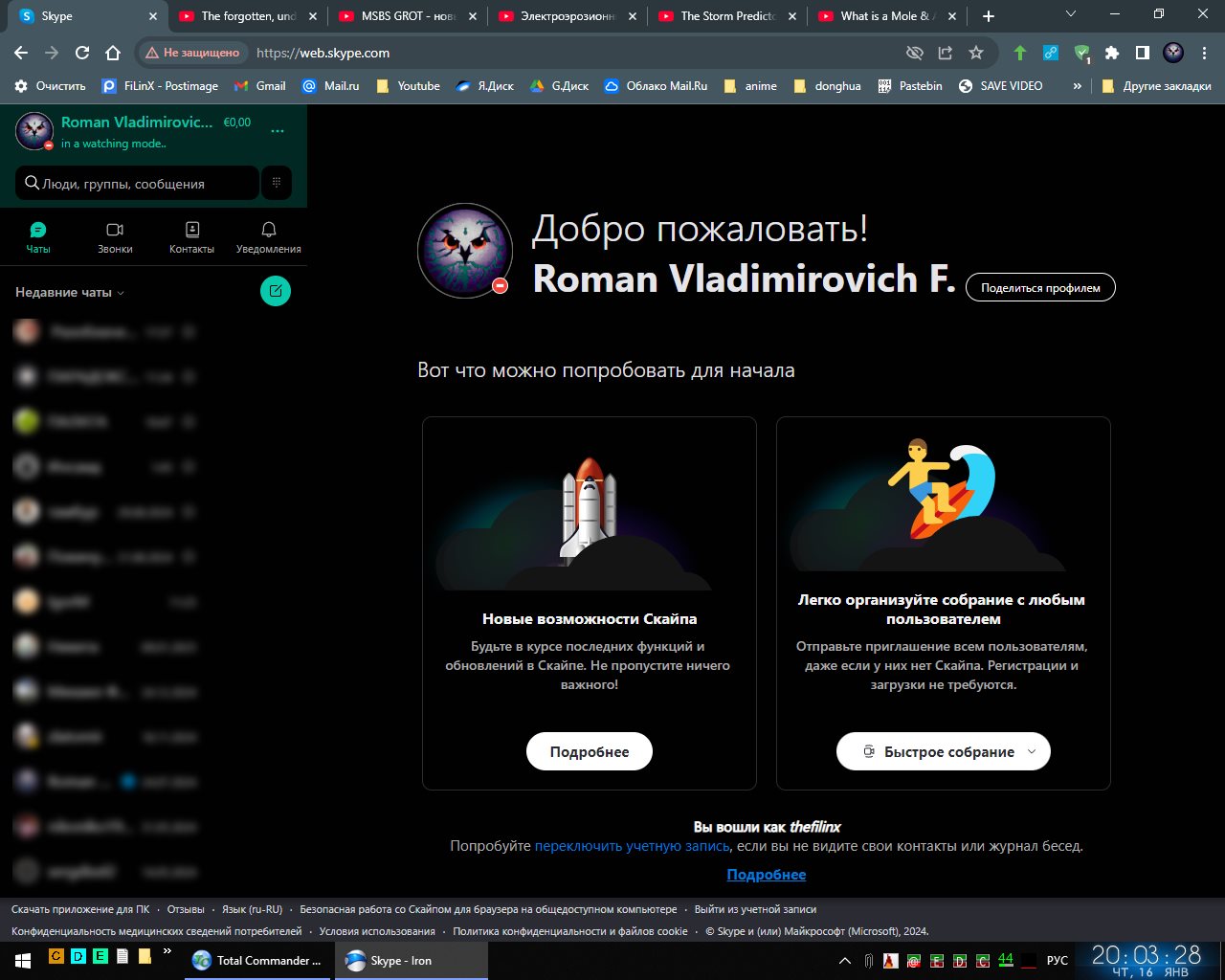Click Скачать приложение для ПК footer link
The image size is (1225, 980).
click(x=80, y=909)
